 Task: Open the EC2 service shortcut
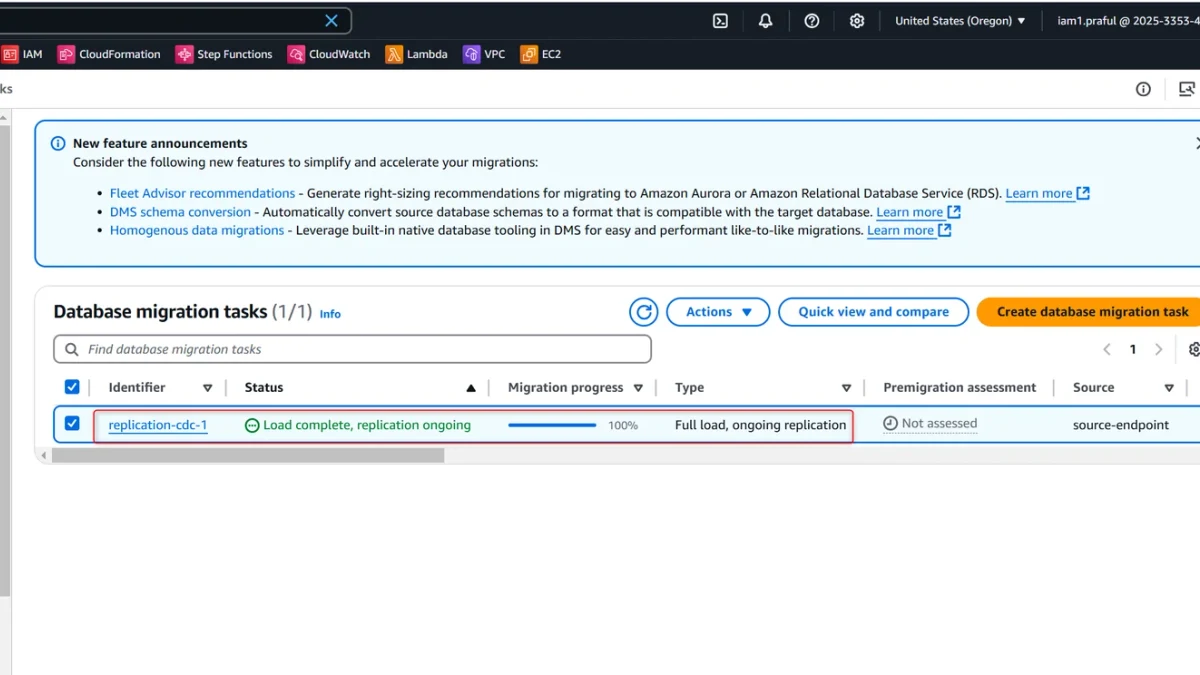point(541,54)
